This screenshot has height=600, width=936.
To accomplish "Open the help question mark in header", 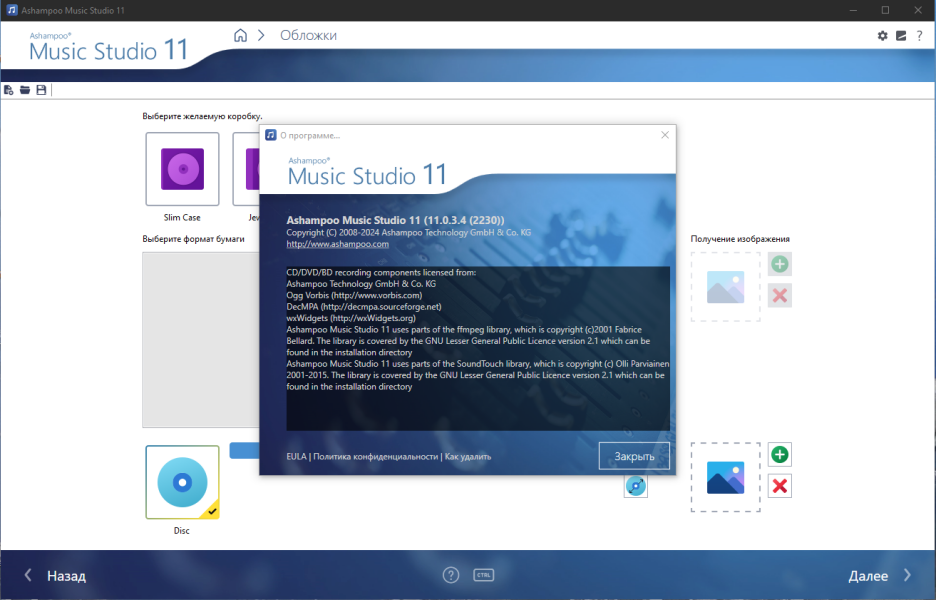I will (x=919, y=36).
